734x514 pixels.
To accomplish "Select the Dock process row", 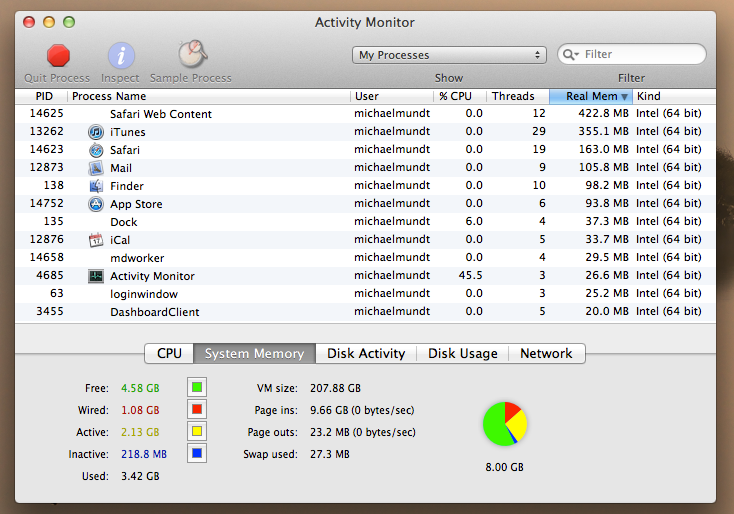I will click(365, 222).
